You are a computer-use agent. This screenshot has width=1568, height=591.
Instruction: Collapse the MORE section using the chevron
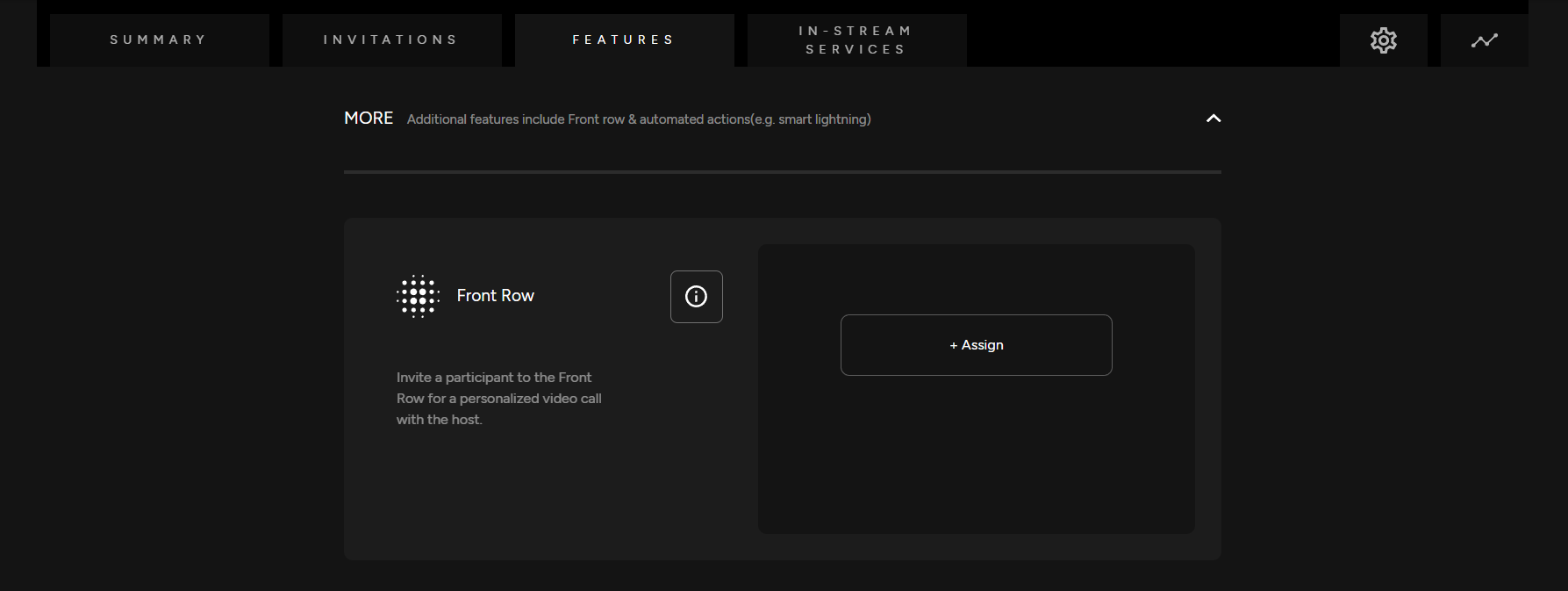(x=1214, y=119)
